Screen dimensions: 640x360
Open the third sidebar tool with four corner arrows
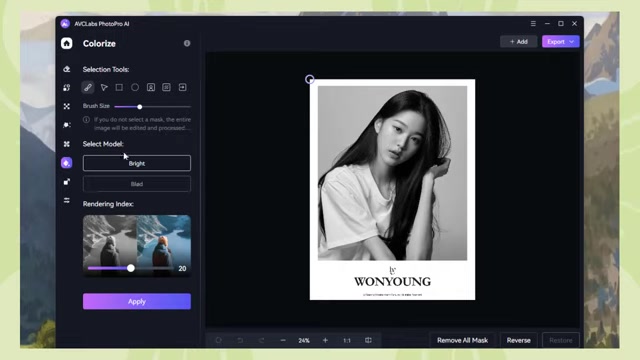(67, 106)
